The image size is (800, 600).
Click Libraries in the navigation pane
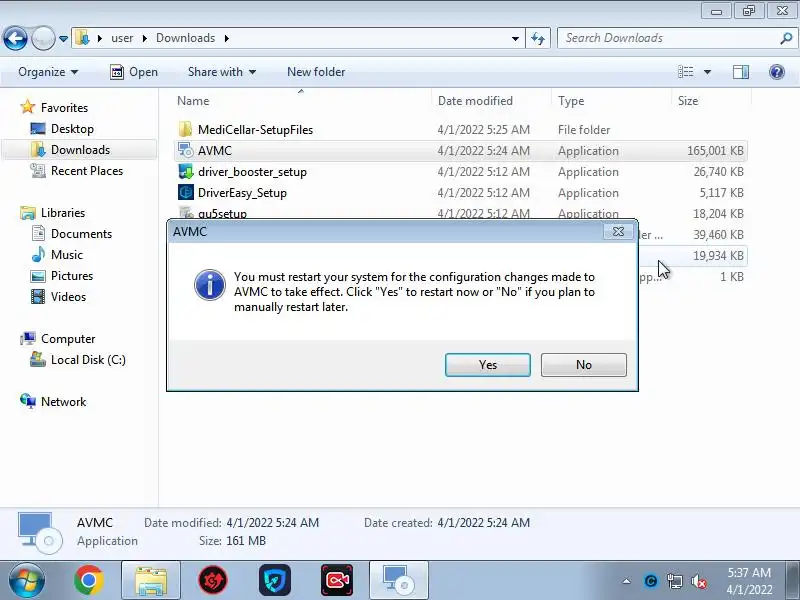click(x=63, y=213)
